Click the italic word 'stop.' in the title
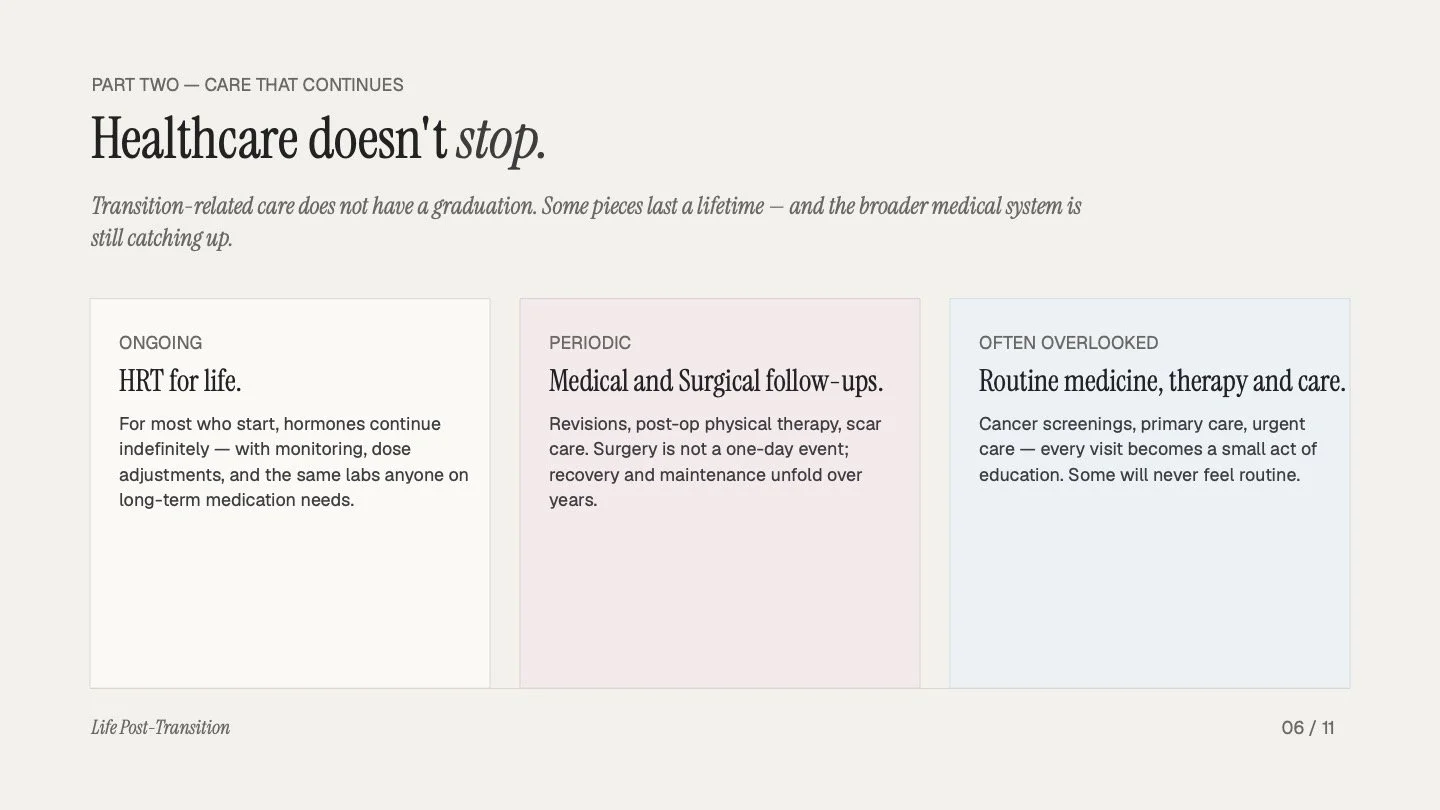Image resolution: width=1440 pixels, height=810 pixels. click(x=501, y=140)
